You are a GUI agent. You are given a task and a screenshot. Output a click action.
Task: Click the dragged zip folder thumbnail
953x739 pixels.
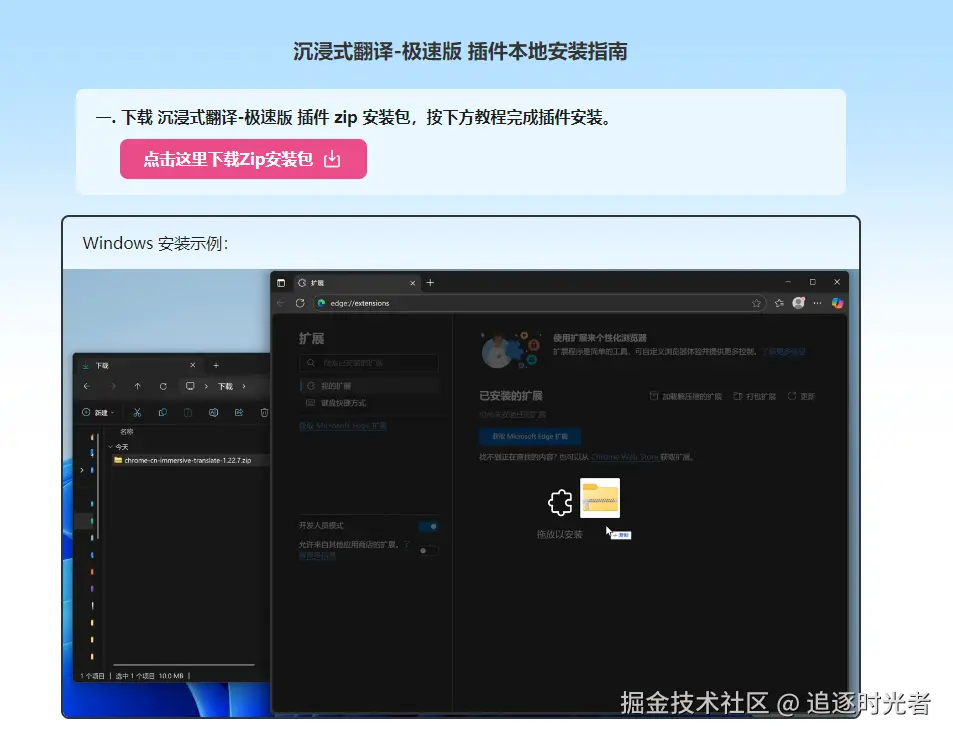(600, 498)
